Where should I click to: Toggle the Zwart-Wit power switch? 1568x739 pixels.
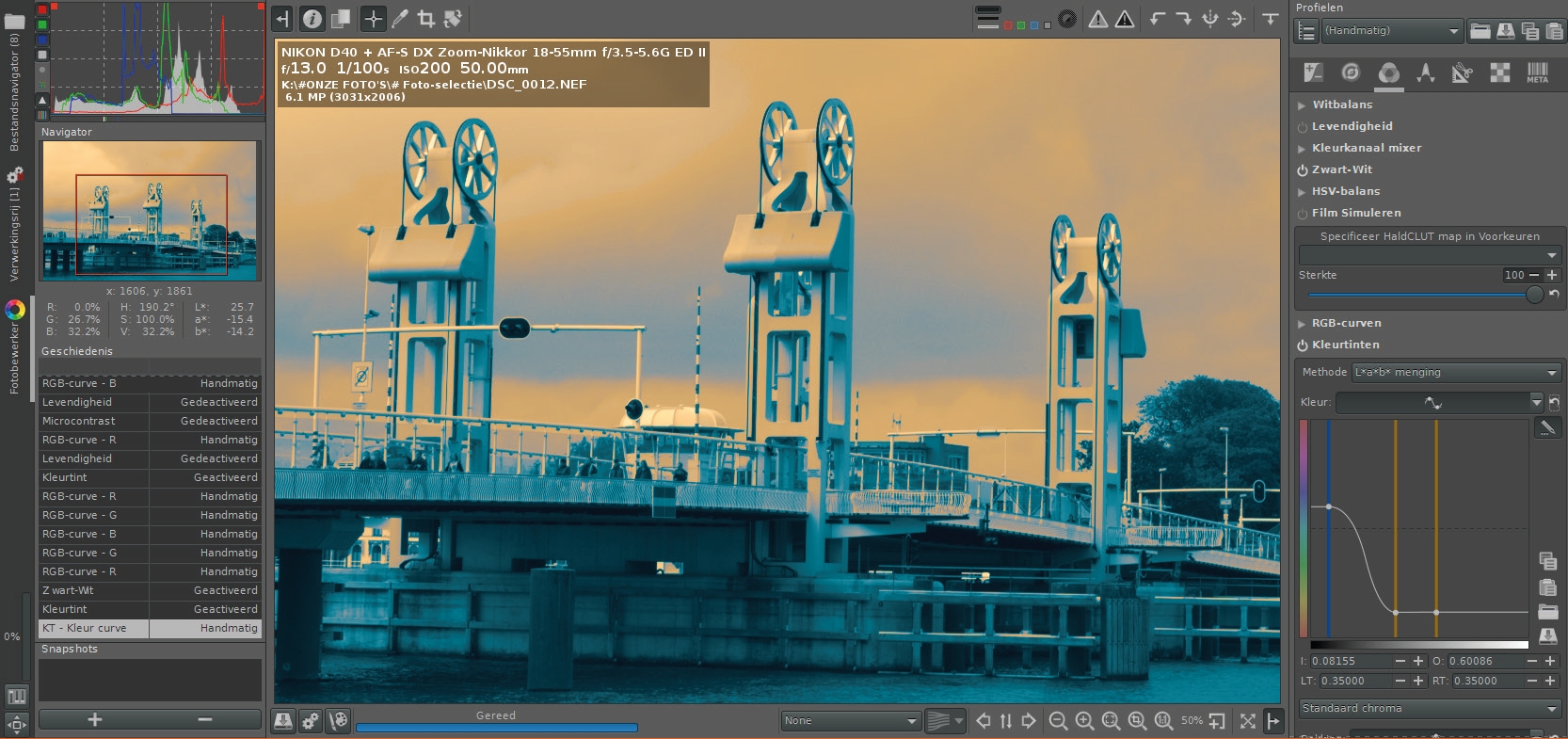(x=1303, y=170)
